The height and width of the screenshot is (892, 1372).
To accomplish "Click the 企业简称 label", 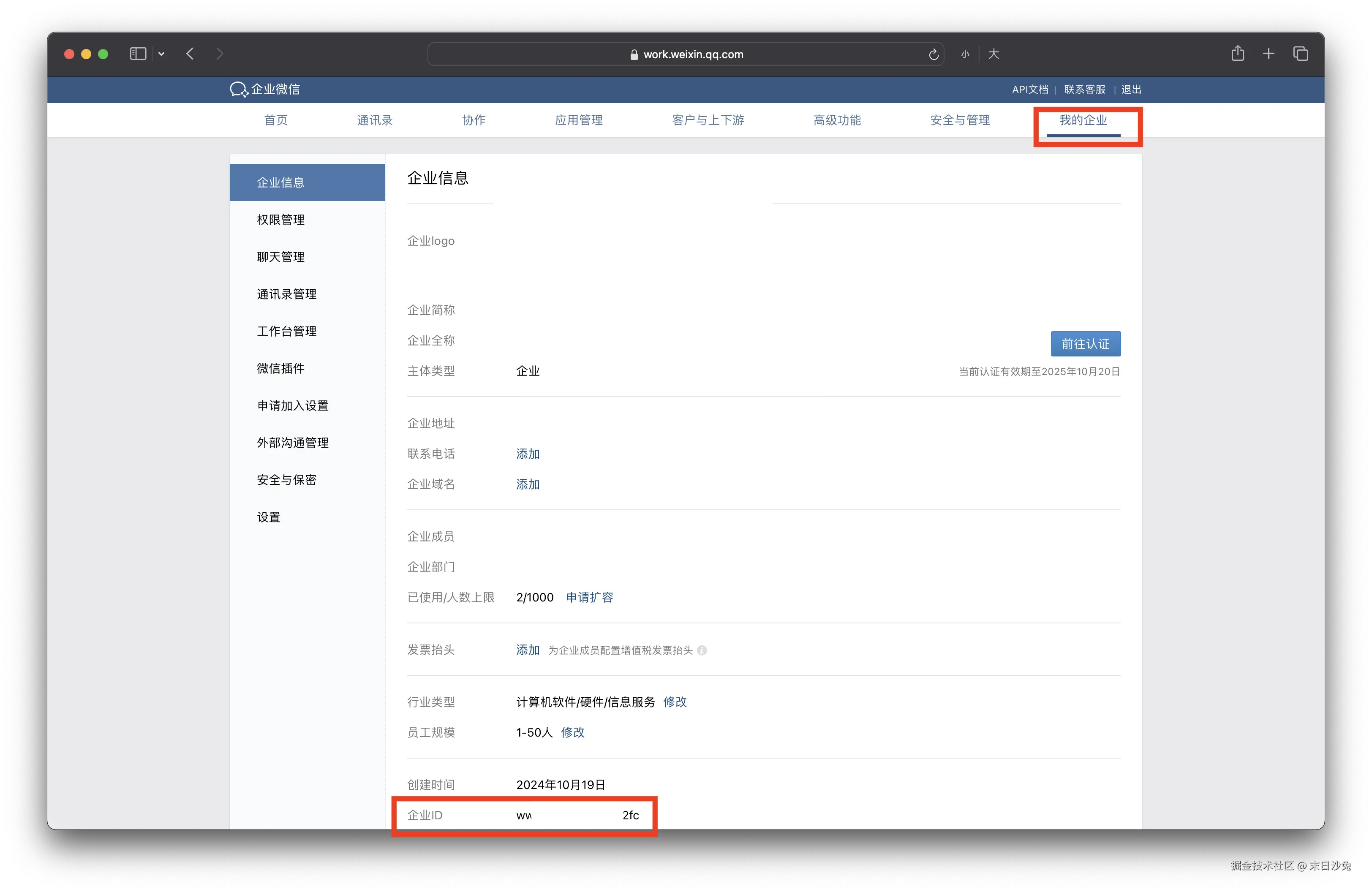I will [431, 310].
